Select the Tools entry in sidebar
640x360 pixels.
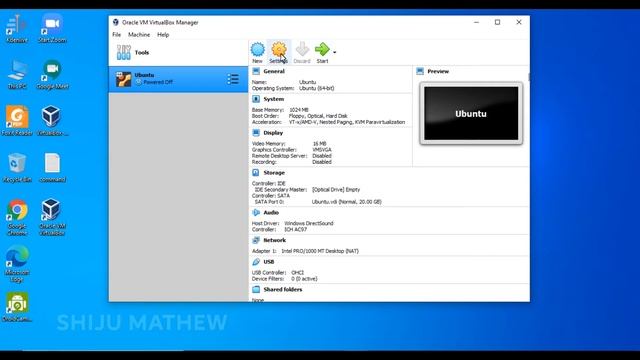coord(178,53)
